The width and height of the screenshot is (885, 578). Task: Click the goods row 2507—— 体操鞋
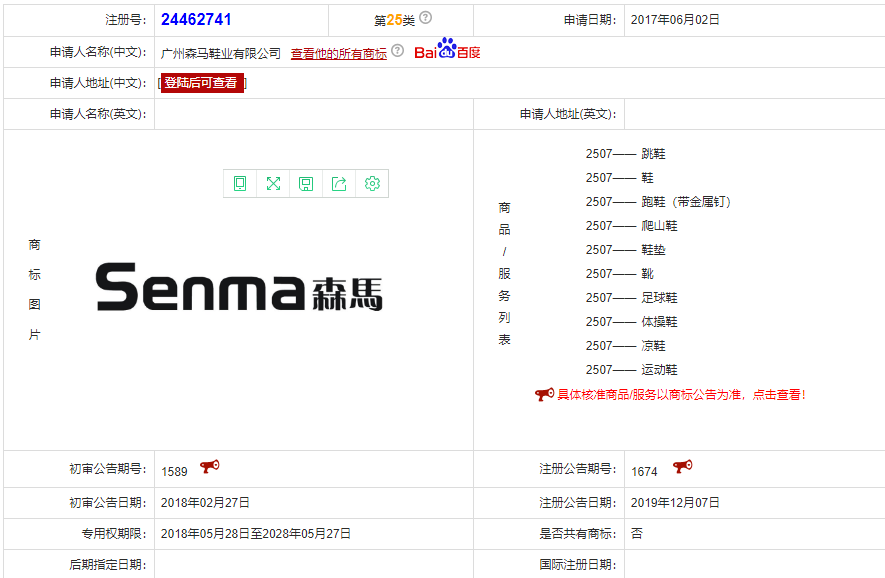coord(632,322)
